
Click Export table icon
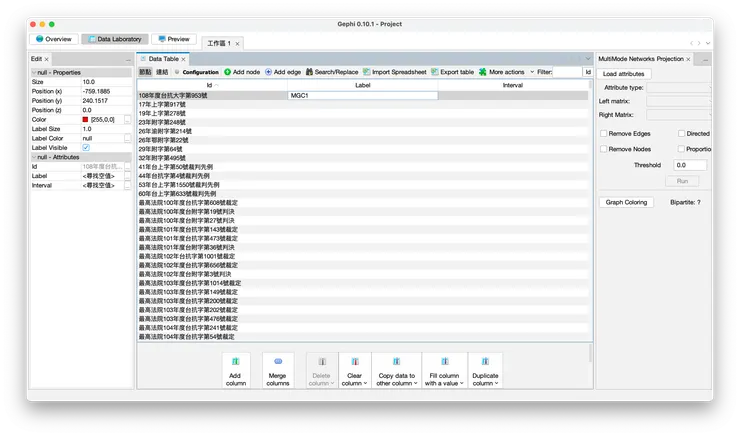435,72
